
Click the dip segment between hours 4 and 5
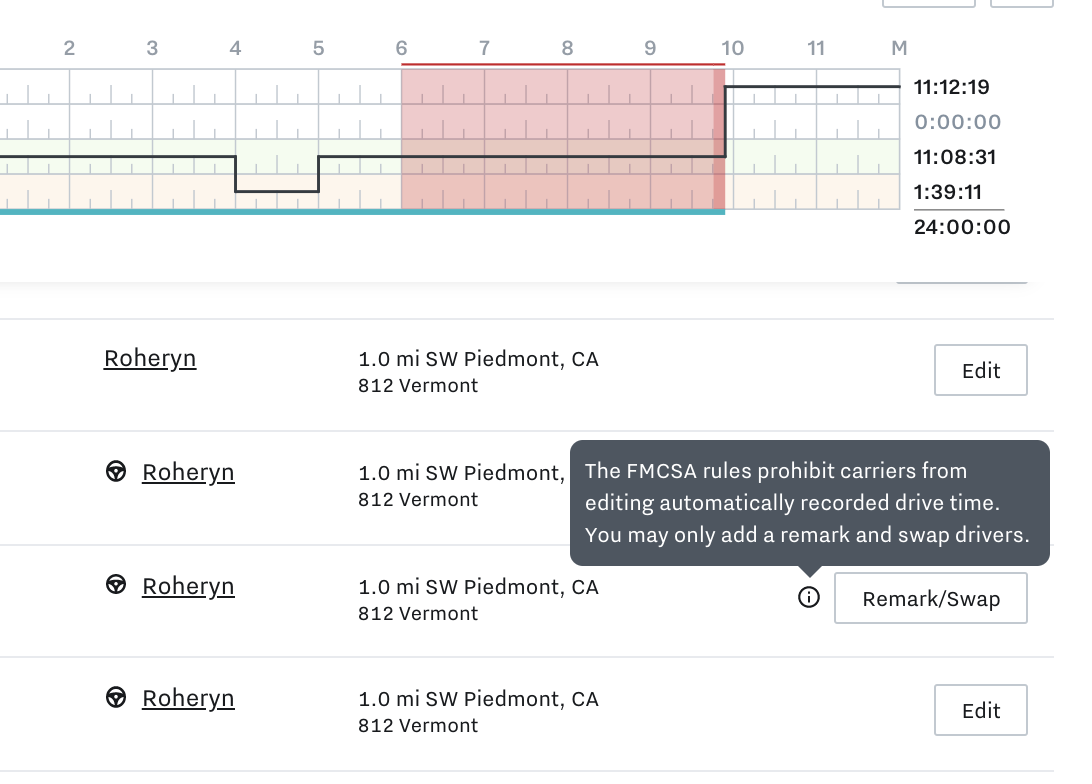[277, 191]
